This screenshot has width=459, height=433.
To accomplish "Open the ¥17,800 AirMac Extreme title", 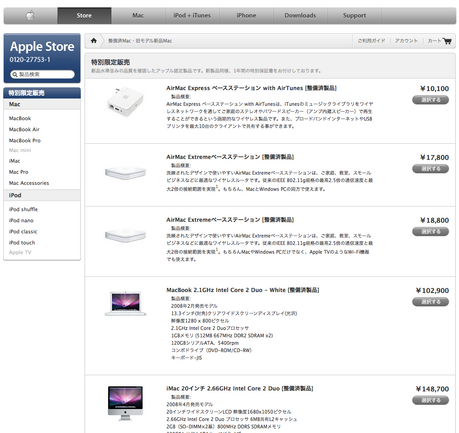I will pos(230,157).
